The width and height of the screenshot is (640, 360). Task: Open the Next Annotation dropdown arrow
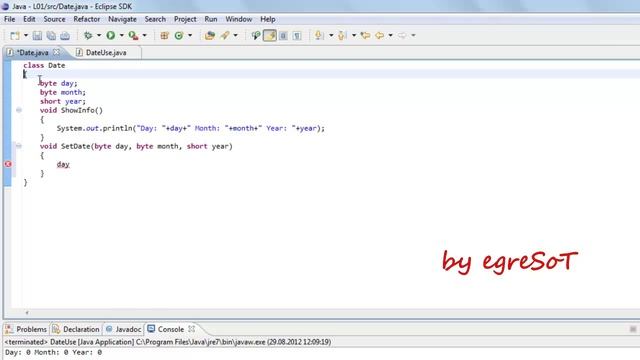pyautogui.click(x=331, y=36)
